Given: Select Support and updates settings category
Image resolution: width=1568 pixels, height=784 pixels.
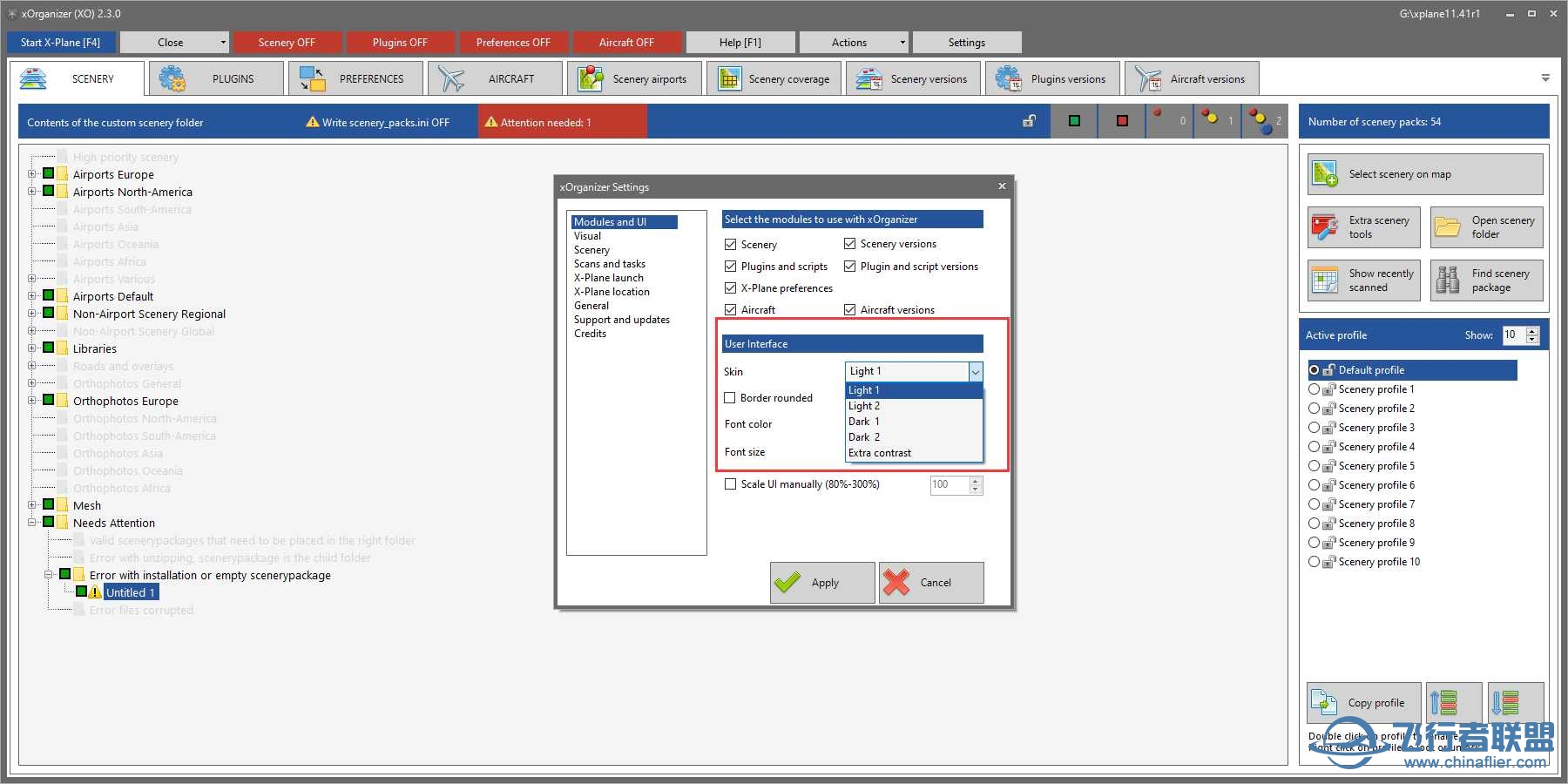Looking at the screenshot, I should click(622, 320).
